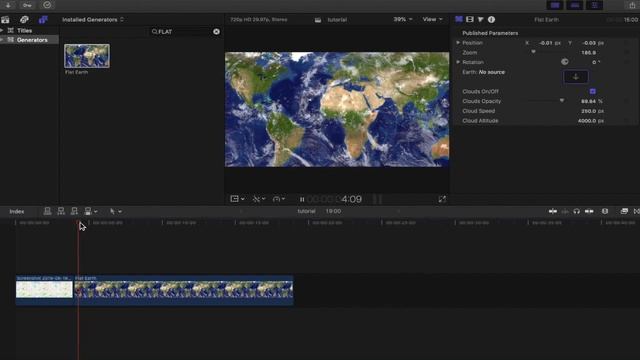640x360 pixels.
Task: Open the viewer View options dropdown
Action: (x=432, y=19)
